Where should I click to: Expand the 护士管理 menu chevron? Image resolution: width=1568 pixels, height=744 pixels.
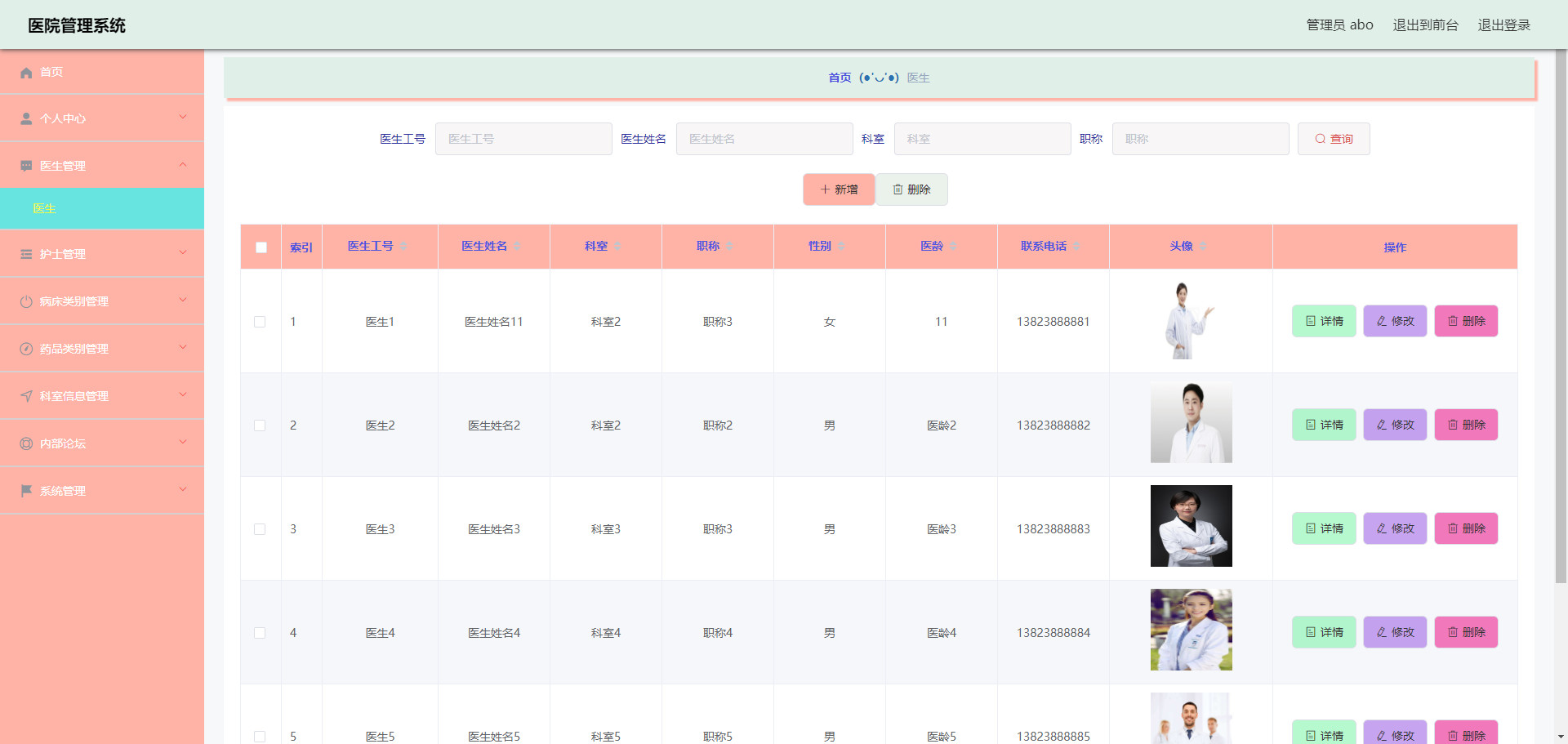(183, 253)
